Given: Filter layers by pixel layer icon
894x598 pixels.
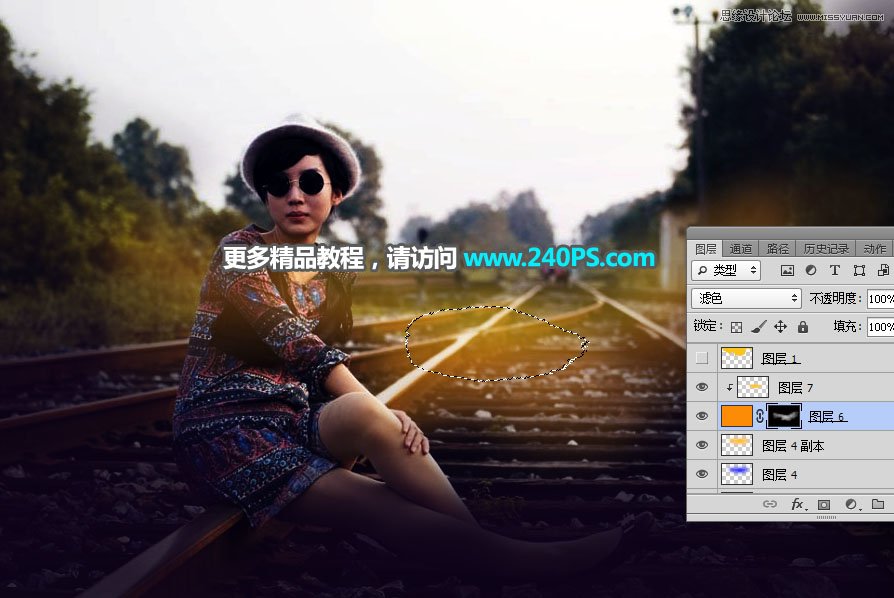Looking at the screenshot, I should coord(787,270).
